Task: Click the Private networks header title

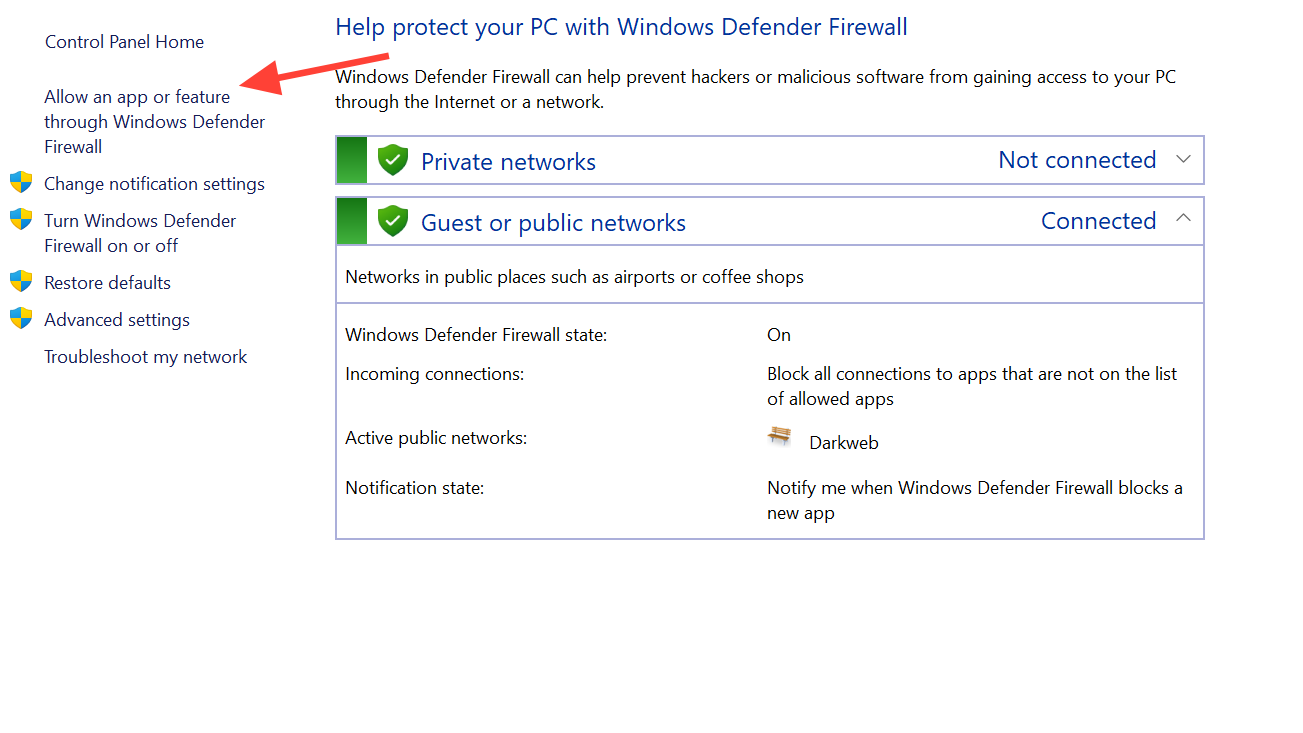Action: (x=508, y=162)
